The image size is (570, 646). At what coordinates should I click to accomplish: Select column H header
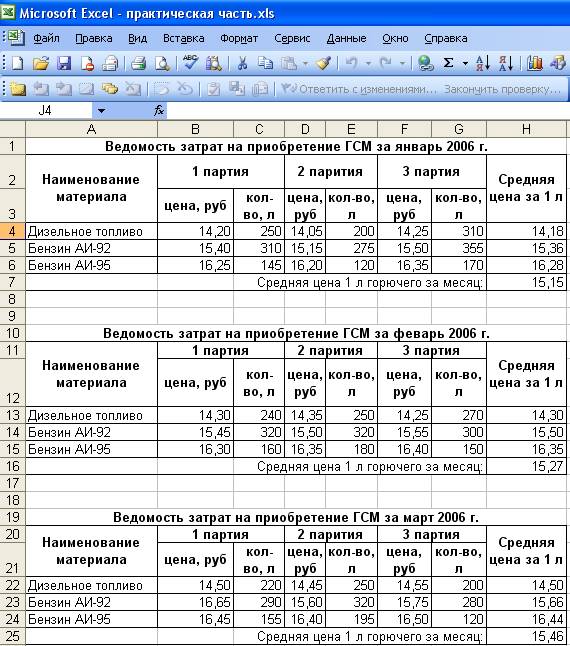[x=526, y=129]
